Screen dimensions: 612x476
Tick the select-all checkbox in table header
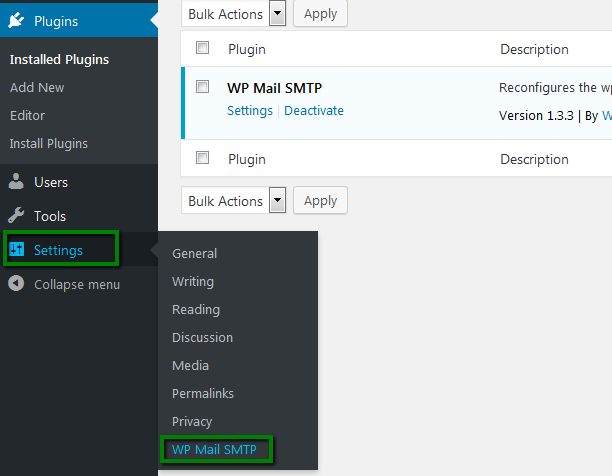(x=202, y=48)
